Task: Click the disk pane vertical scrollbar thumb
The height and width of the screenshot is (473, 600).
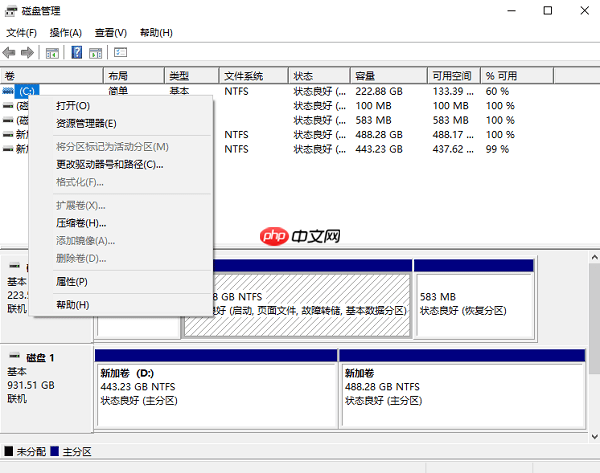Action: (595, 318)
